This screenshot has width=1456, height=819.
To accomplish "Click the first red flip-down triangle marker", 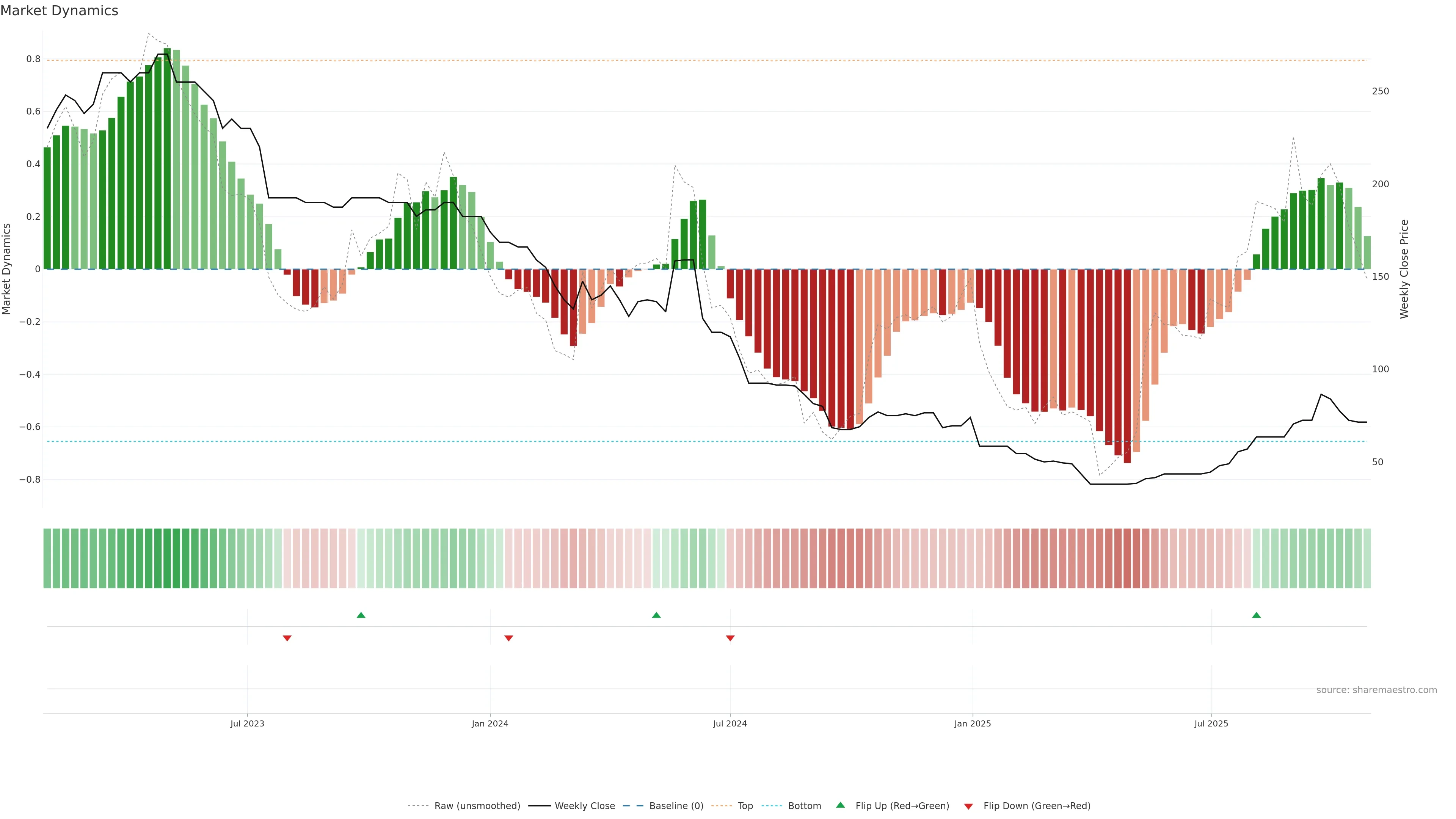I will click(x=287, y=638).
